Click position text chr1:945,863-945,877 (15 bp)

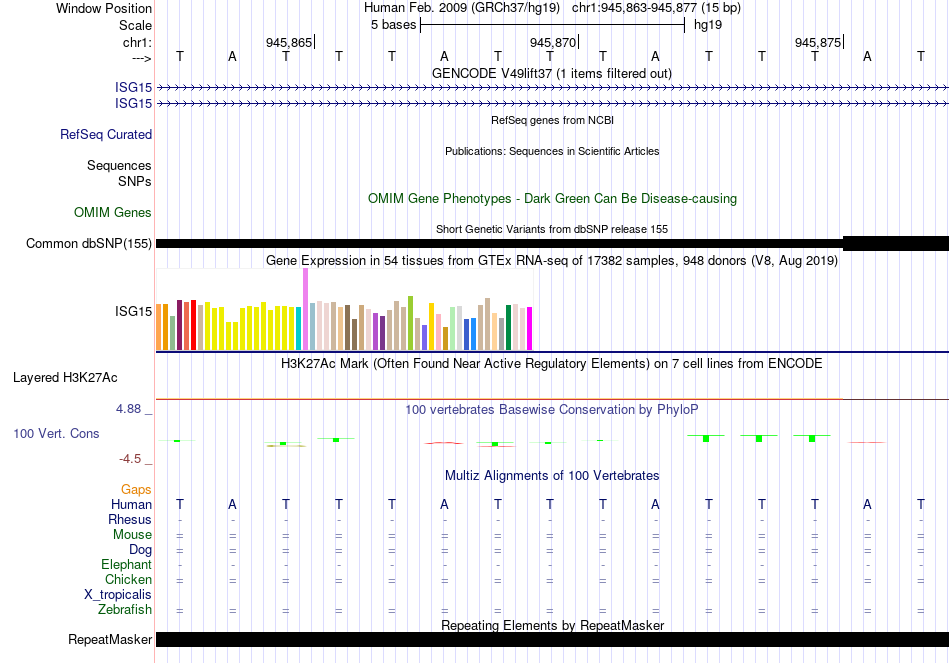[656, 8]
